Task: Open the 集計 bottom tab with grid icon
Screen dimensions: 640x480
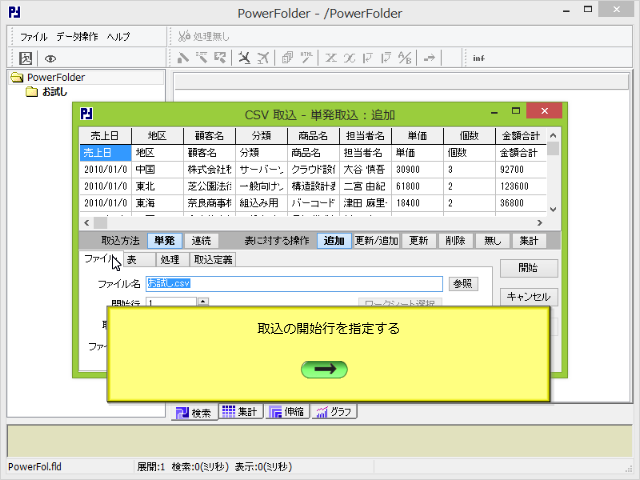Action: tap(240, 411)
